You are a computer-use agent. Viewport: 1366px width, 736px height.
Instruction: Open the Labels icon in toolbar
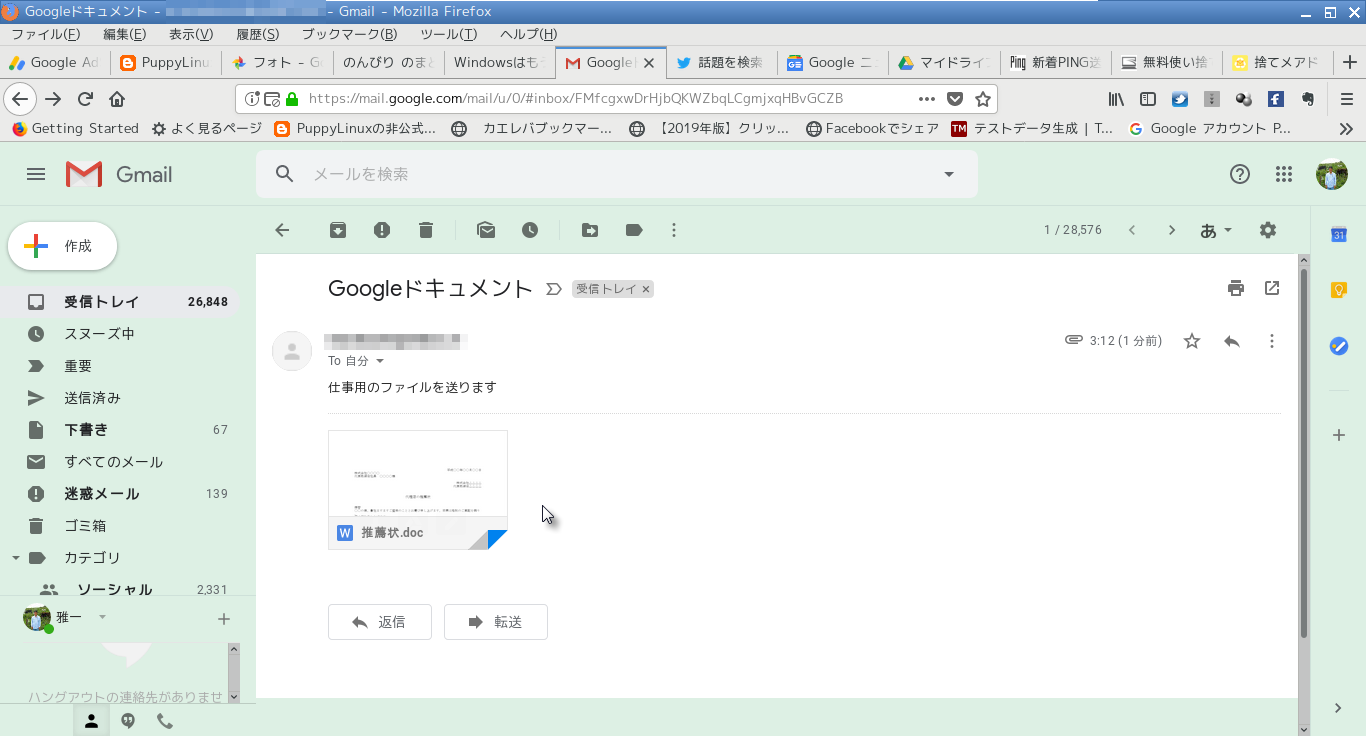pyautogui.click(x=634, y=230)
